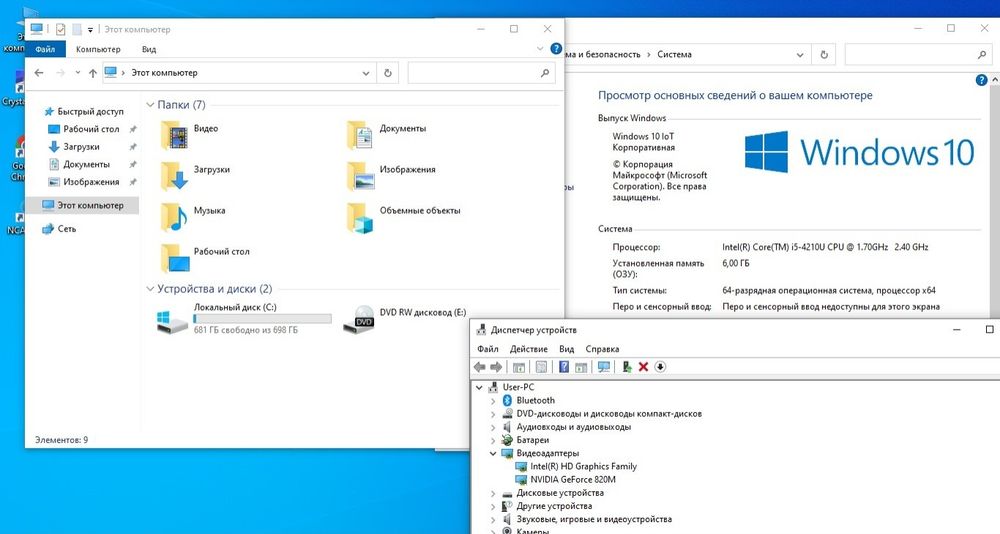Collapse the Папки (7) group
This screenshot has height=534, width=1000.
(x=151, y=105)
